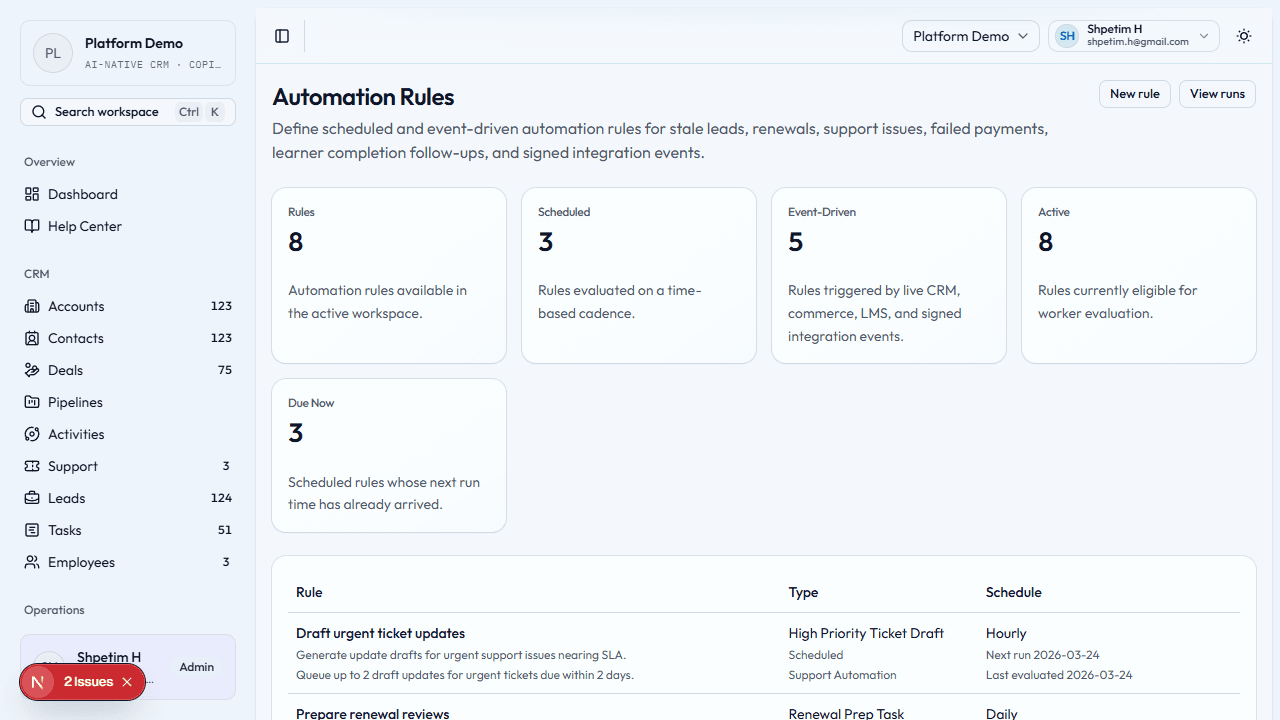This screenshot has width=1280, height=720.
Task: Click the New rule button
Action: click(x=1134, y=94)
